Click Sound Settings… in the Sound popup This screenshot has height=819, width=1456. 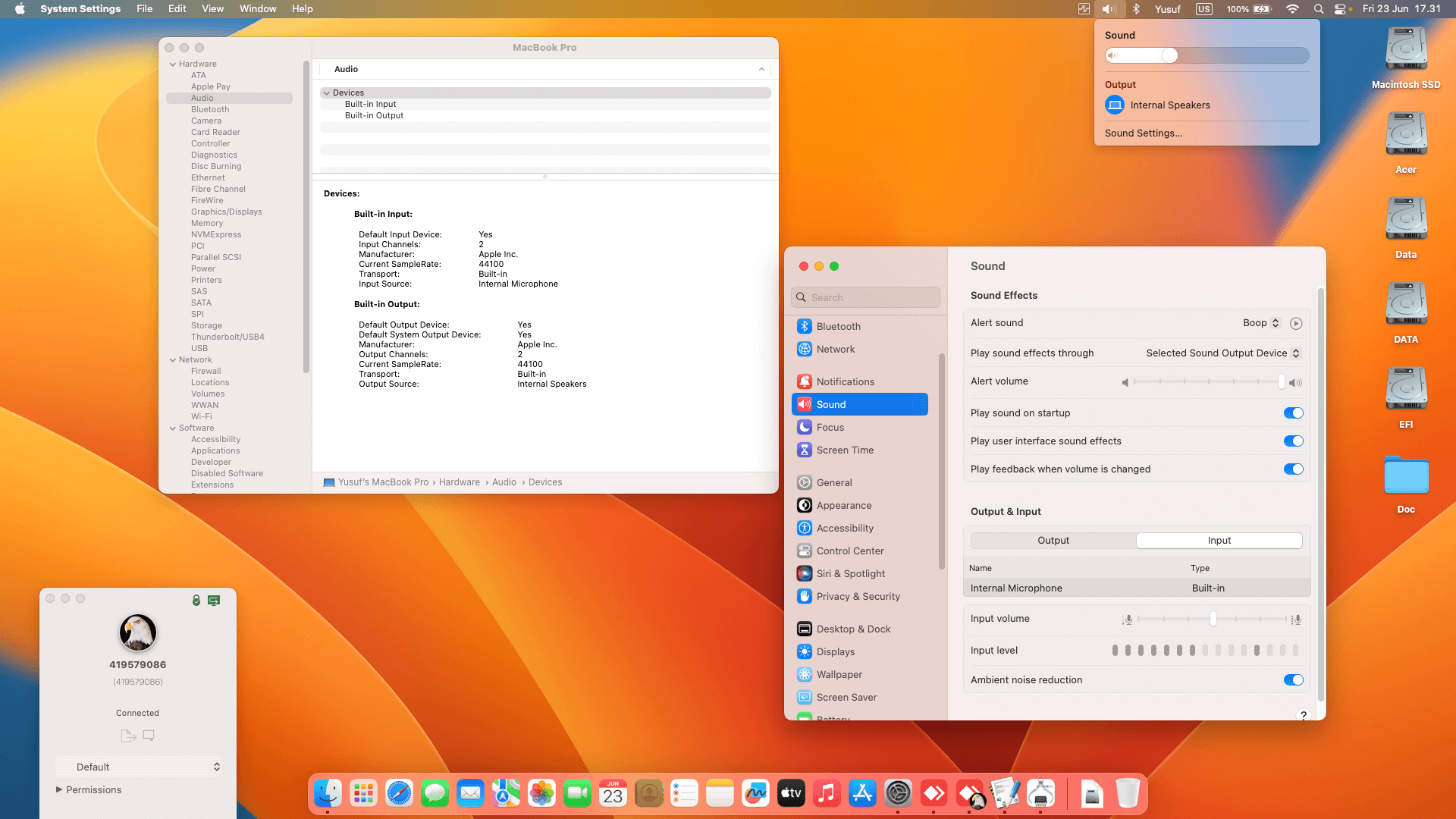click(1144, 133)
